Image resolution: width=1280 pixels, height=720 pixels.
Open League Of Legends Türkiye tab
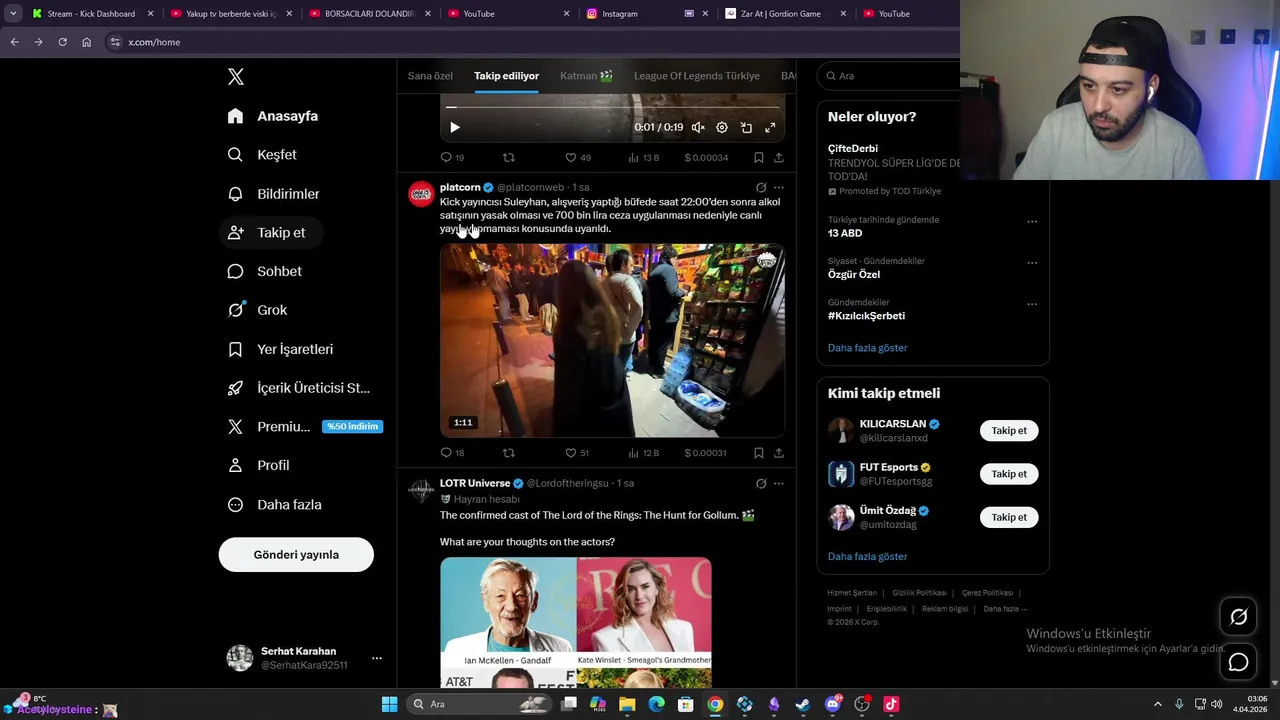click(x=697, y=76)
